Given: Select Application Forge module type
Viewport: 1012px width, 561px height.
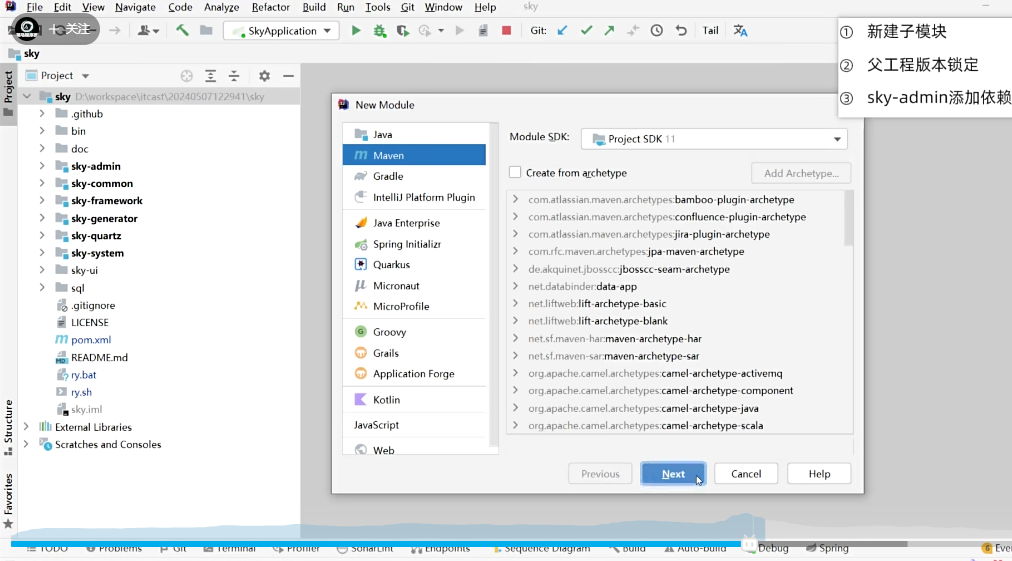Looking at the screenshot, I should (414, 374).
